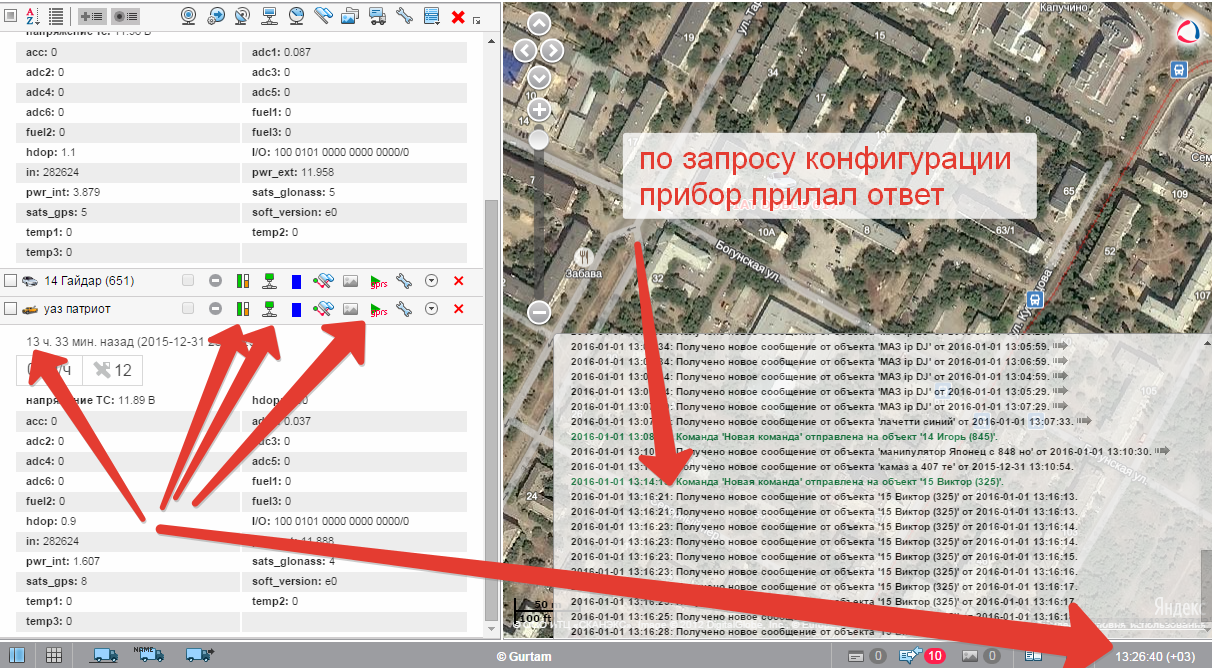Tick the checkbox beside уаз патриот
This screenshot has height=668, width=1212.
(11, 309)
